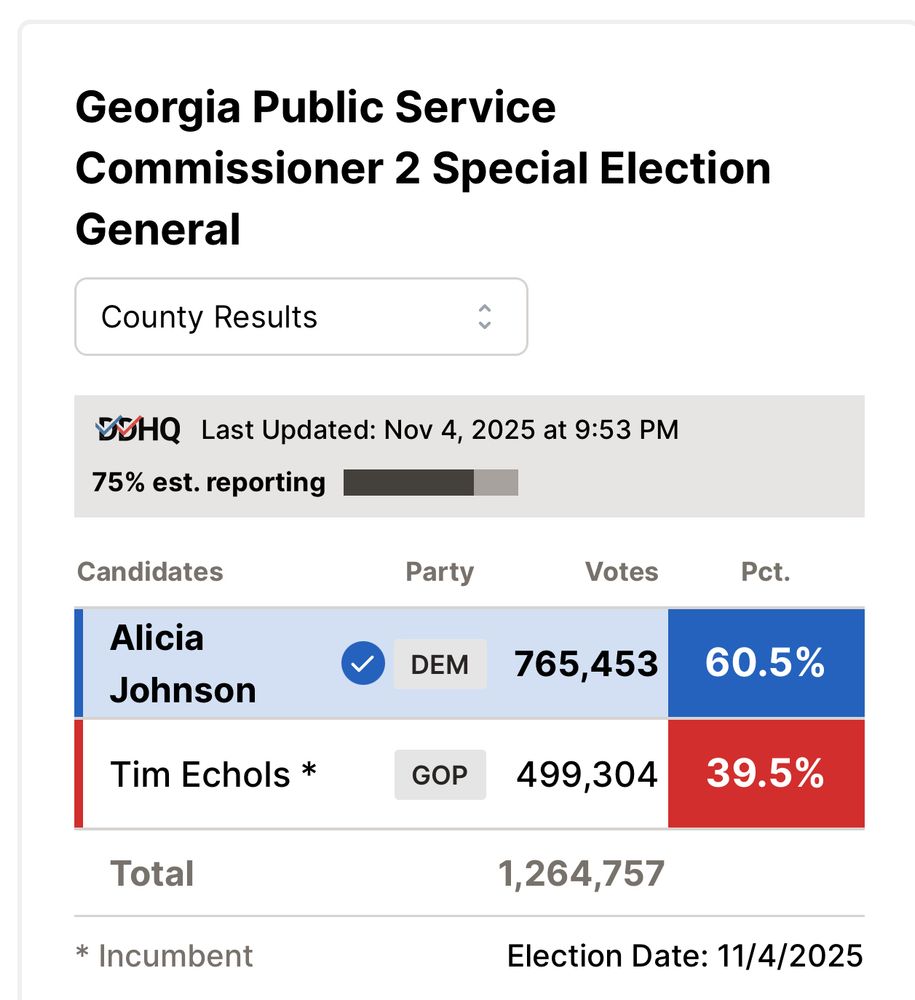Screen dimensions: 915x1000
Task: Click Alicia Johnson's name
Action: (183, 663)
